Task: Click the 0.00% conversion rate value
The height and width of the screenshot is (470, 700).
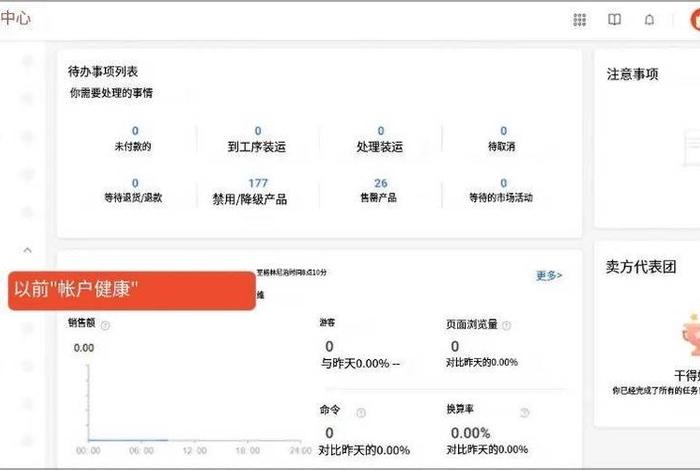Action: [x=471, y=433]
